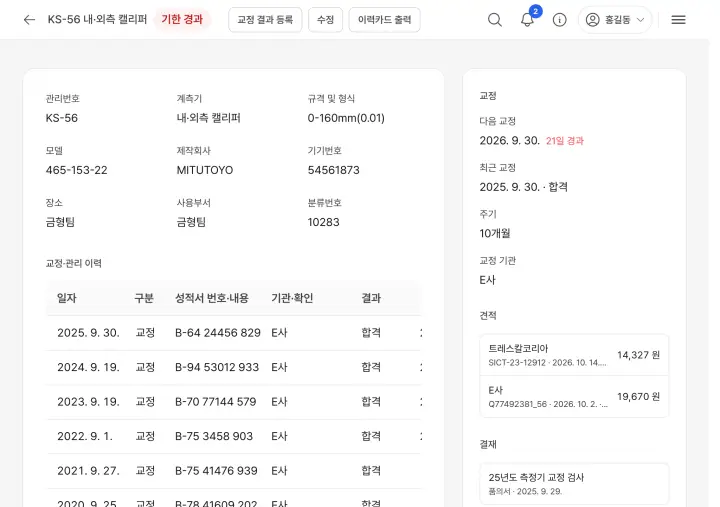Click the 결과 column header
This screenshot has height=507, width=720.
tap(371, 298)
